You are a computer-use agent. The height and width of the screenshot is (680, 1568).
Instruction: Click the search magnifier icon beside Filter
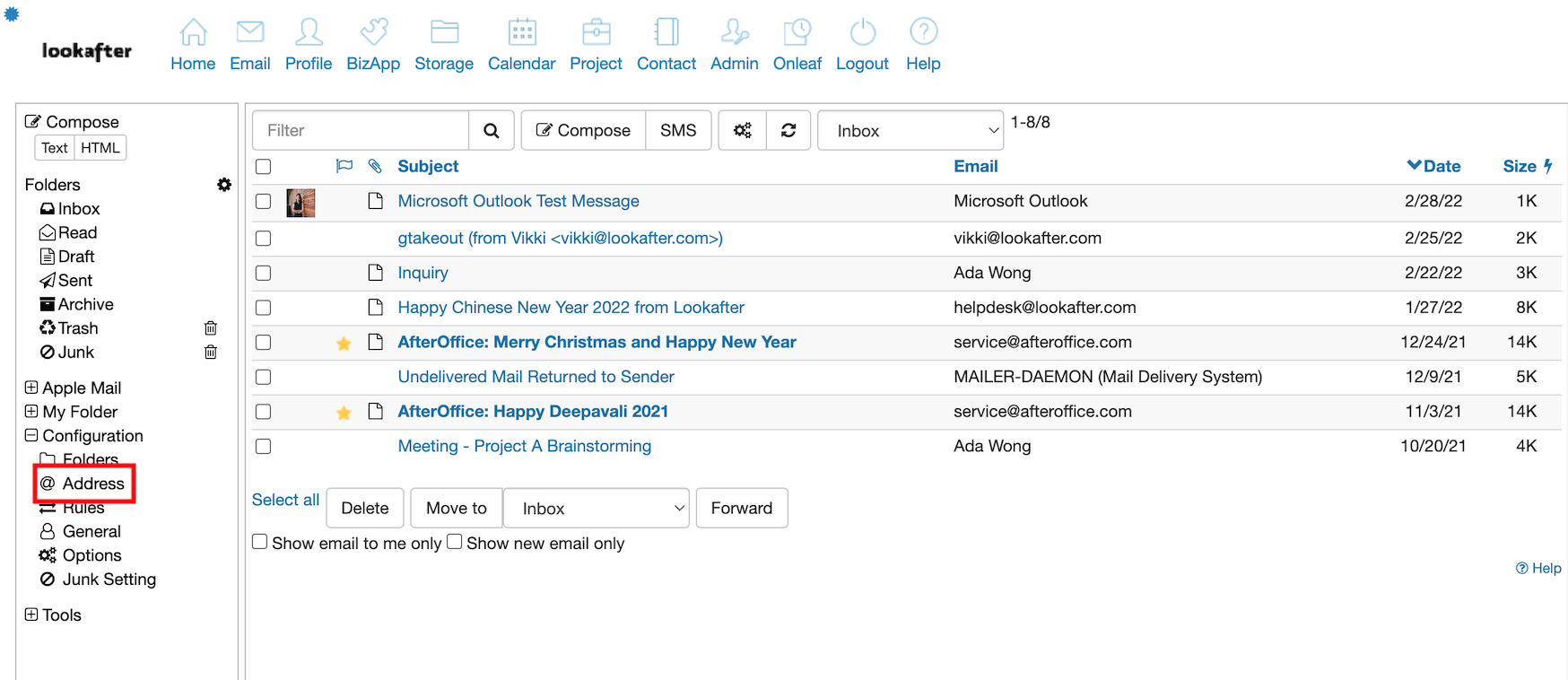pyautogui.click(x=491, y=131)
